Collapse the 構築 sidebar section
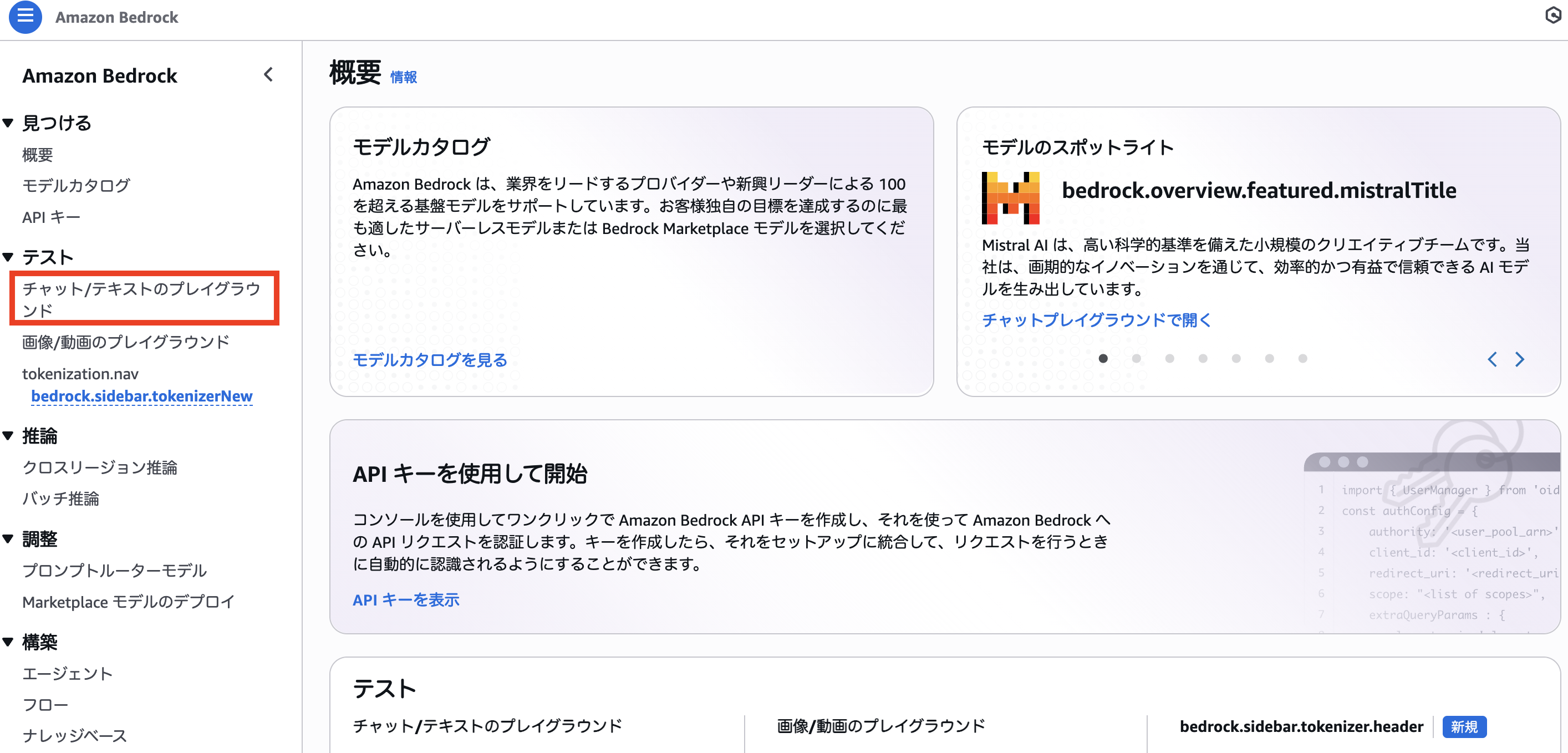The width and height of the screenshot is (1568, 753). click(8, 642)
